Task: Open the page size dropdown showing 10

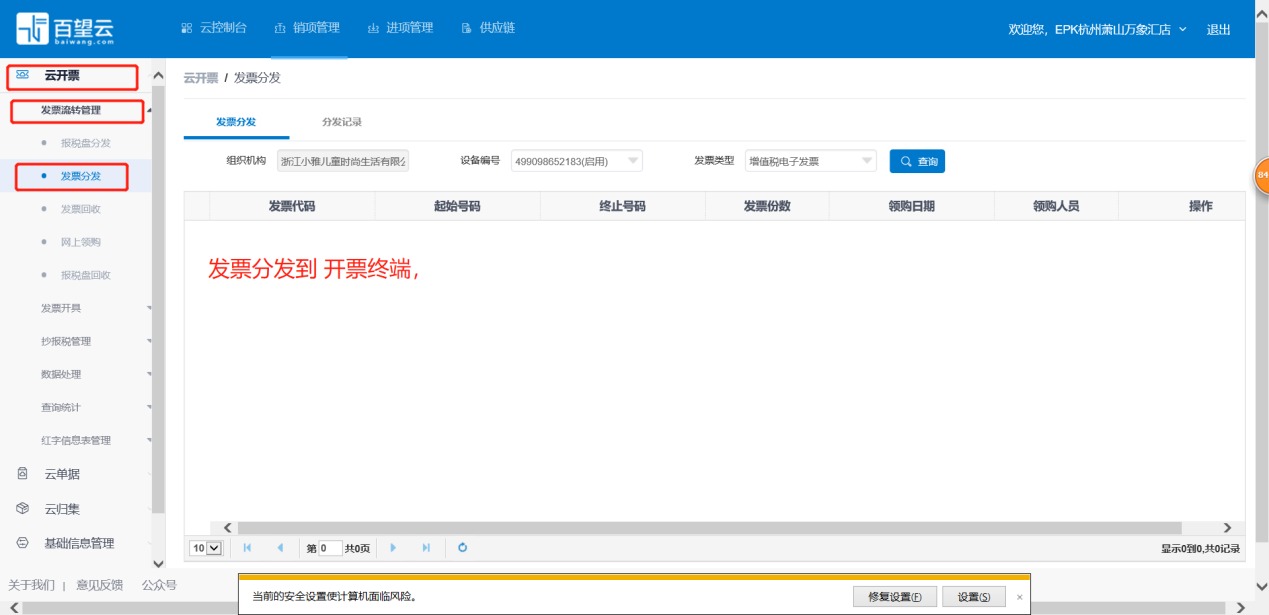Action: (x=206, y=548)
